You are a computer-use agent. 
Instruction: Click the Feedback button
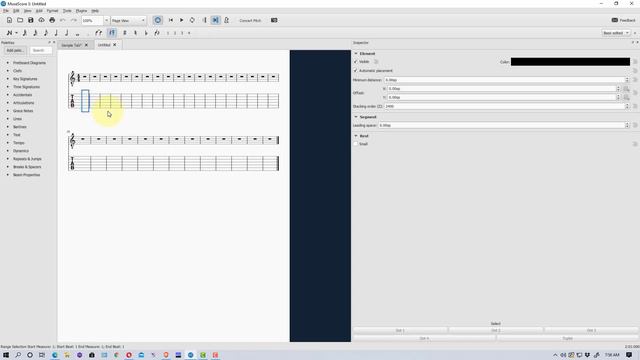623,20
